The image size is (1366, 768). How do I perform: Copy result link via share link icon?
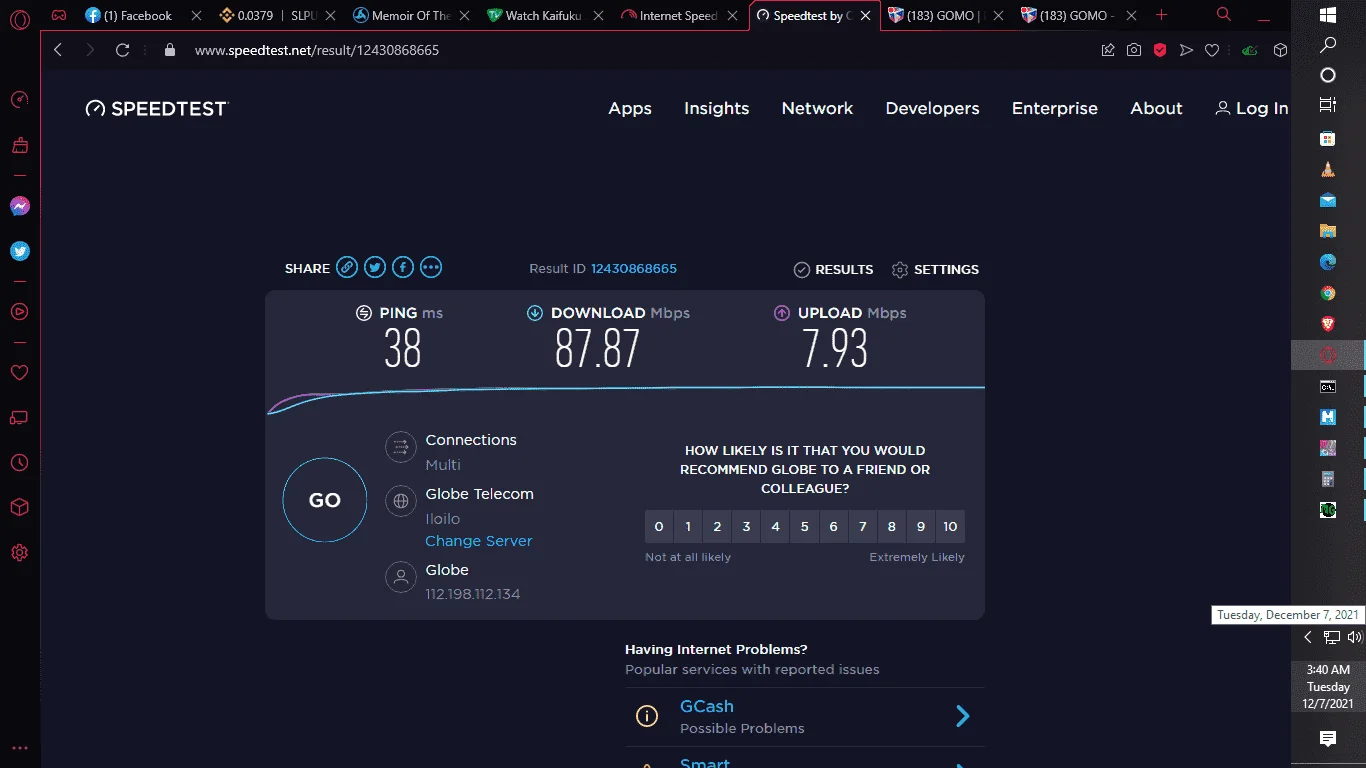tap(347, 267)
